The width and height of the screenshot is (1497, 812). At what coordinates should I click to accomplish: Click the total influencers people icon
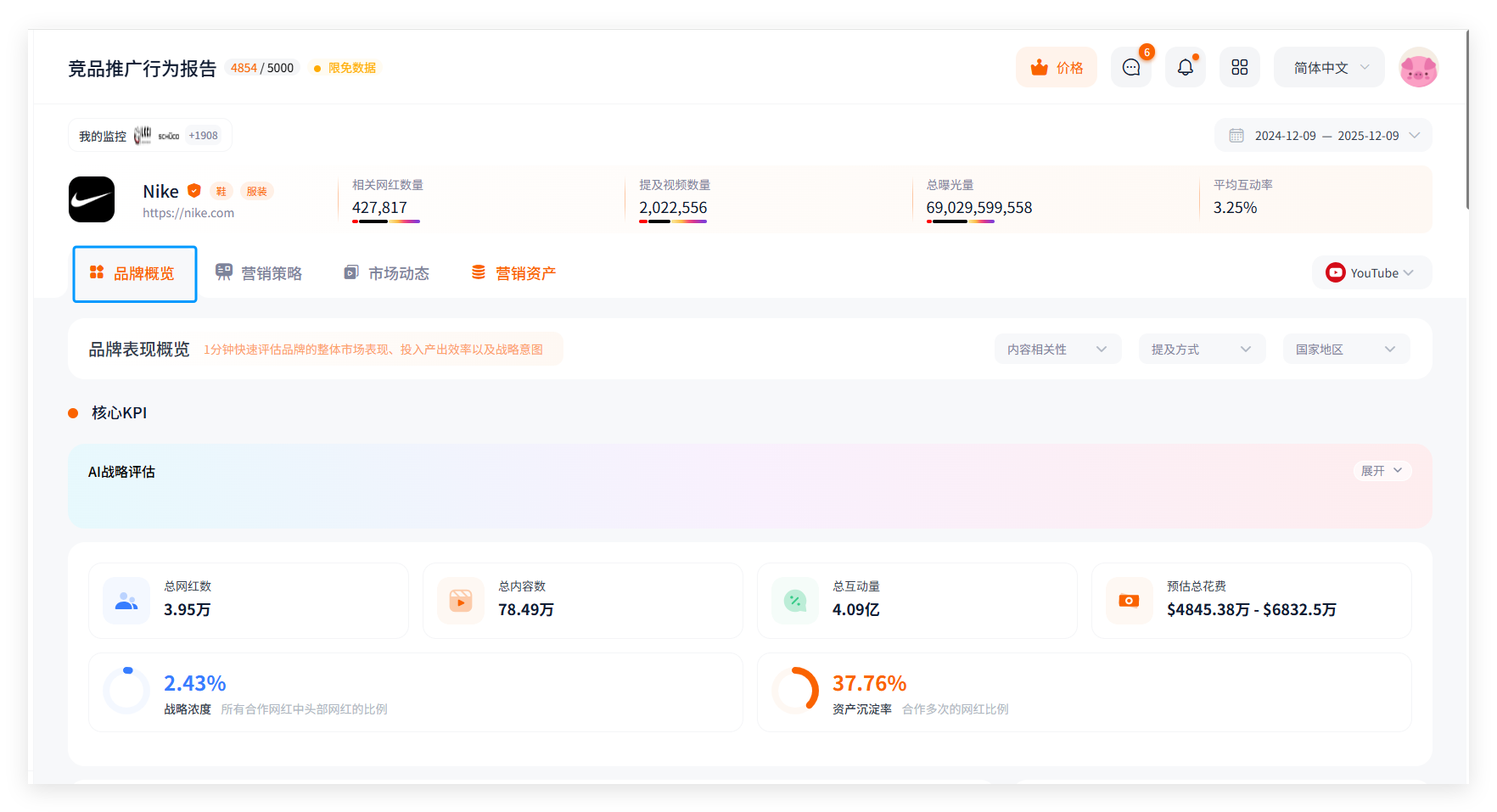pos(126,601)
